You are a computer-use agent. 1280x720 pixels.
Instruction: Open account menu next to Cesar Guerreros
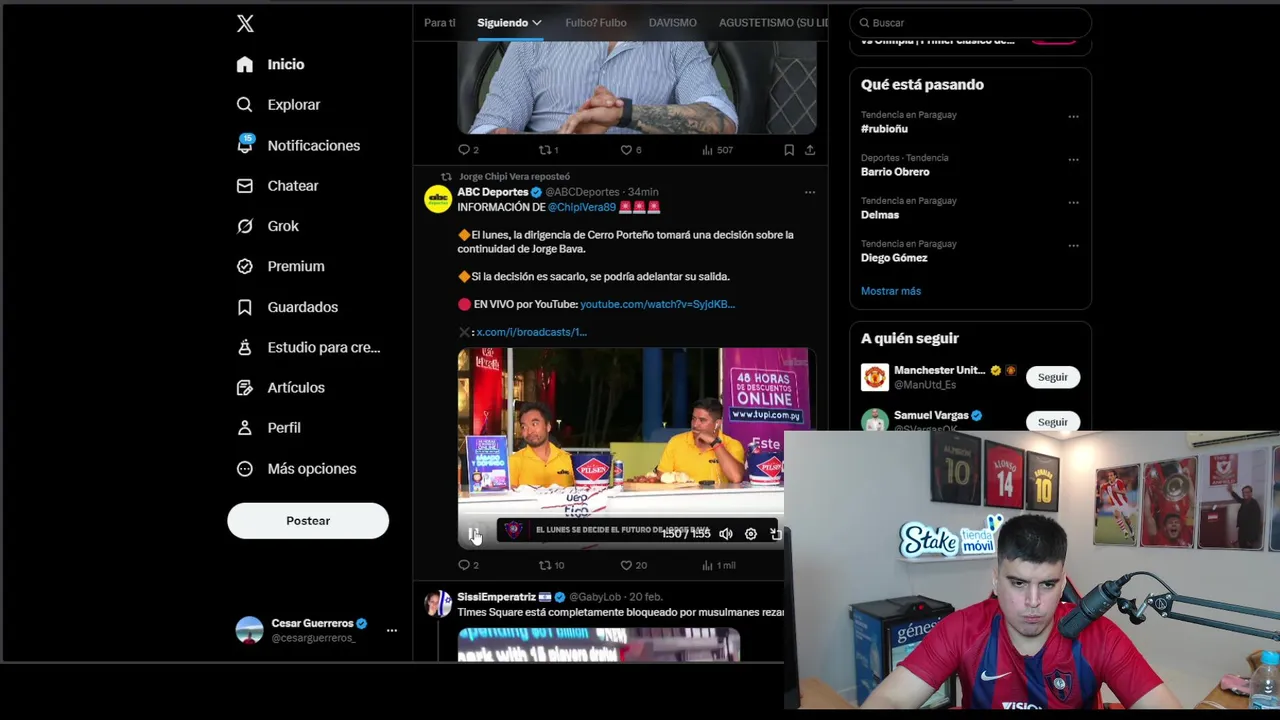tap(392, 630)
